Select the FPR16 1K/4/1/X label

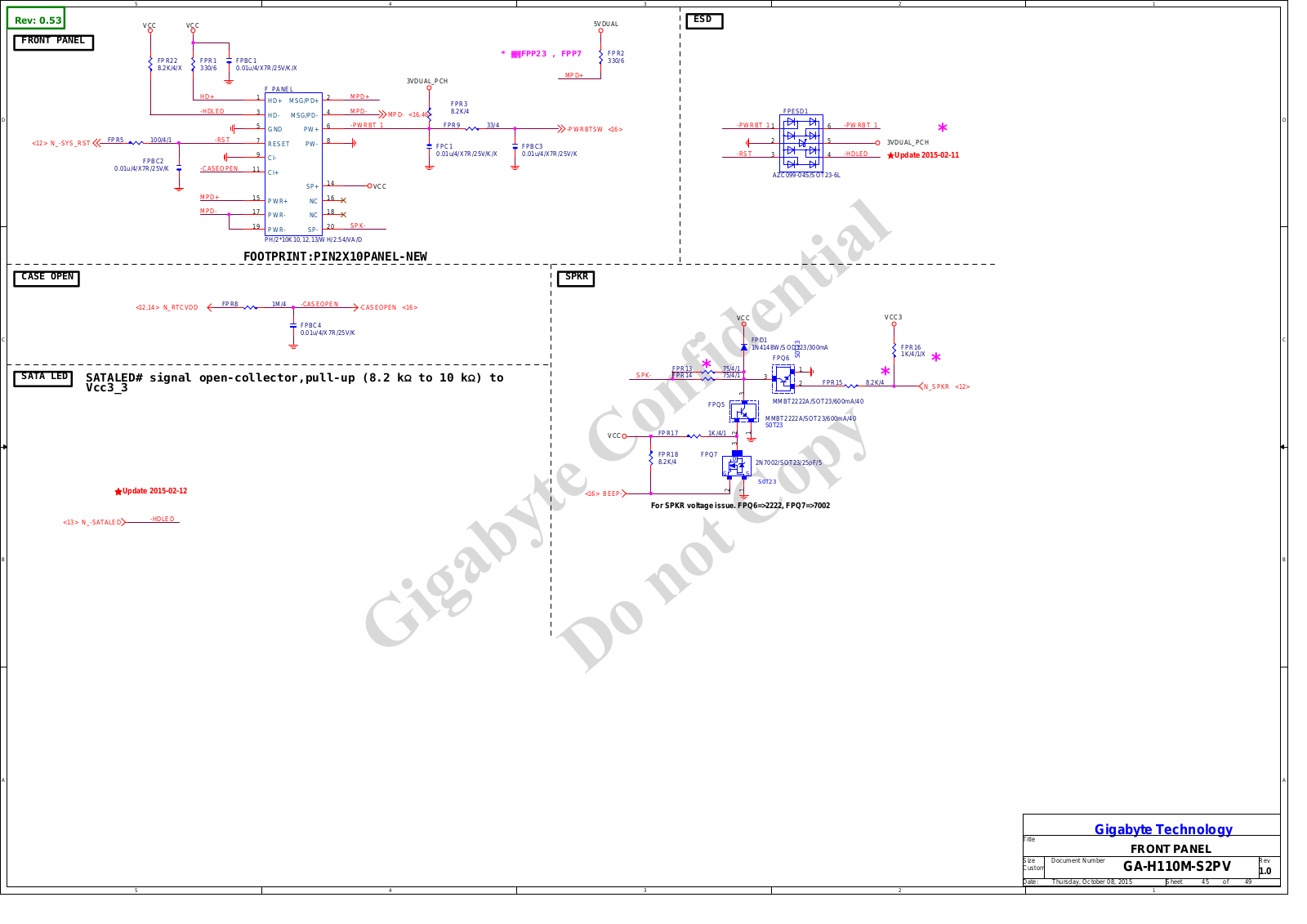(x=912, y=351)
